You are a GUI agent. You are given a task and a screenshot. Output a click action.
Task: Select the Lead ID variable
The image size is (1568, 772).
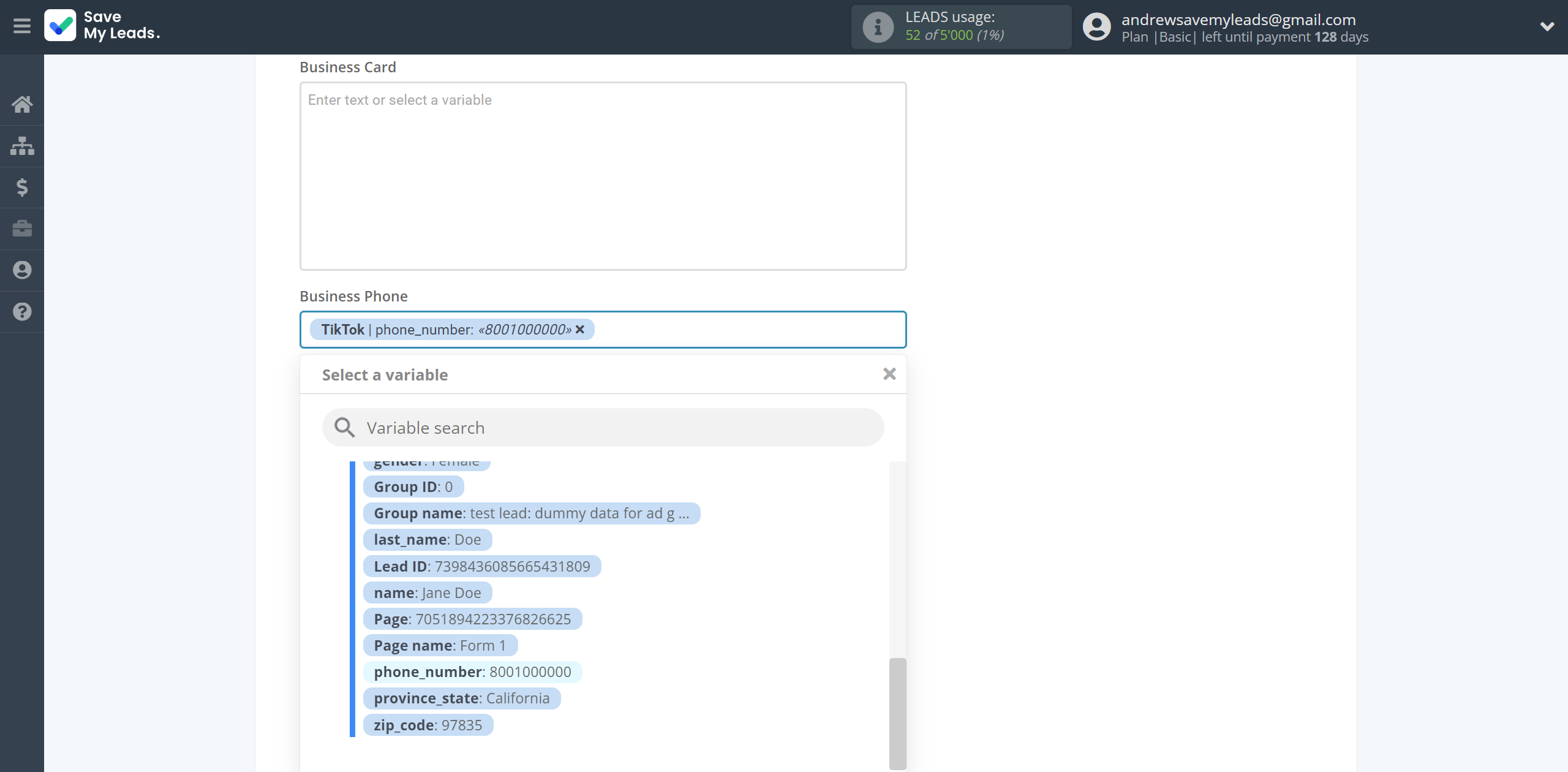(482, 567)
